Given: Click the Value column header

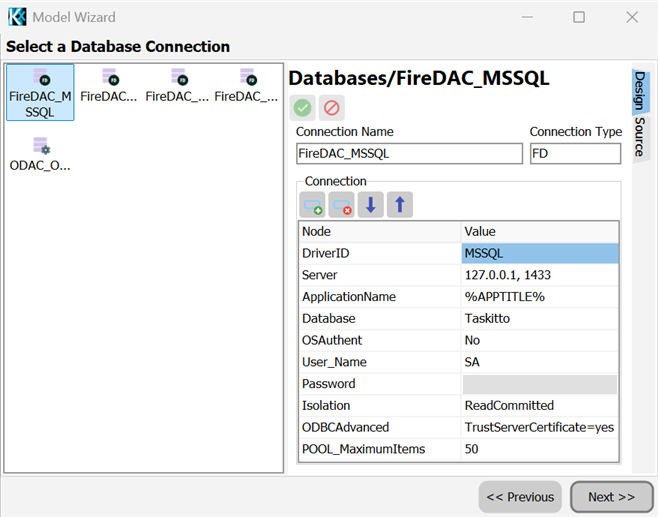Looking at the screenshot, I should [x=540, y=232].
